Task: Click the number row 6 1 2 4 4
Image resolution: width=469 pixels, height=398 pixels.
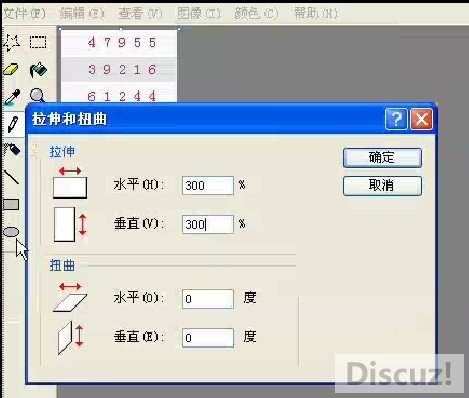Action: (x=122, y=96)
